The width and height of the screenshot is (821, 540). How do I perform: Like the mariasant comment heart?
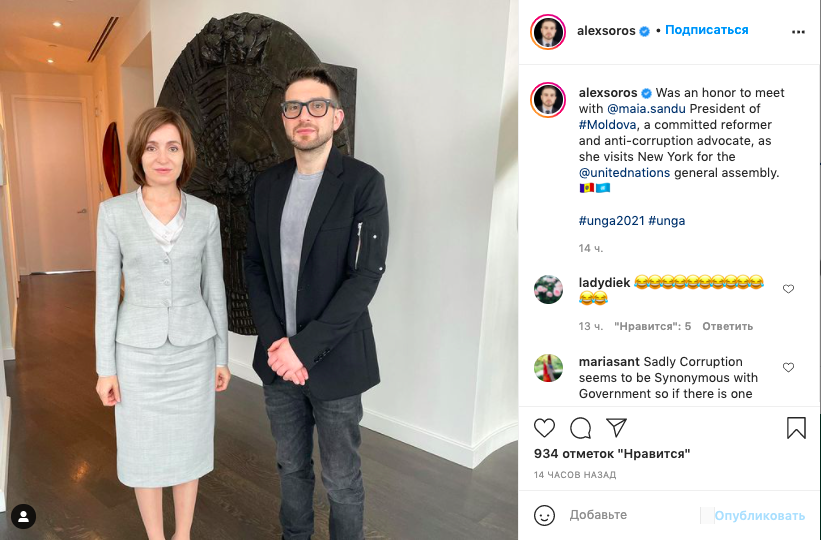(x=788, y=367)
